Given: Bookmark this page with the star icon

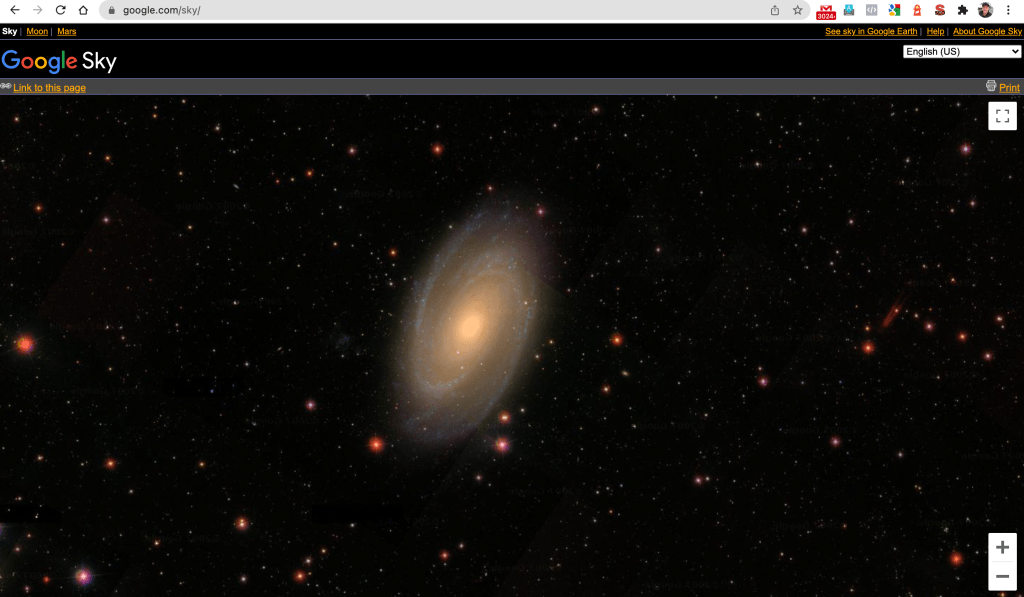Looking at the screenshot, I should pos(797,10).
